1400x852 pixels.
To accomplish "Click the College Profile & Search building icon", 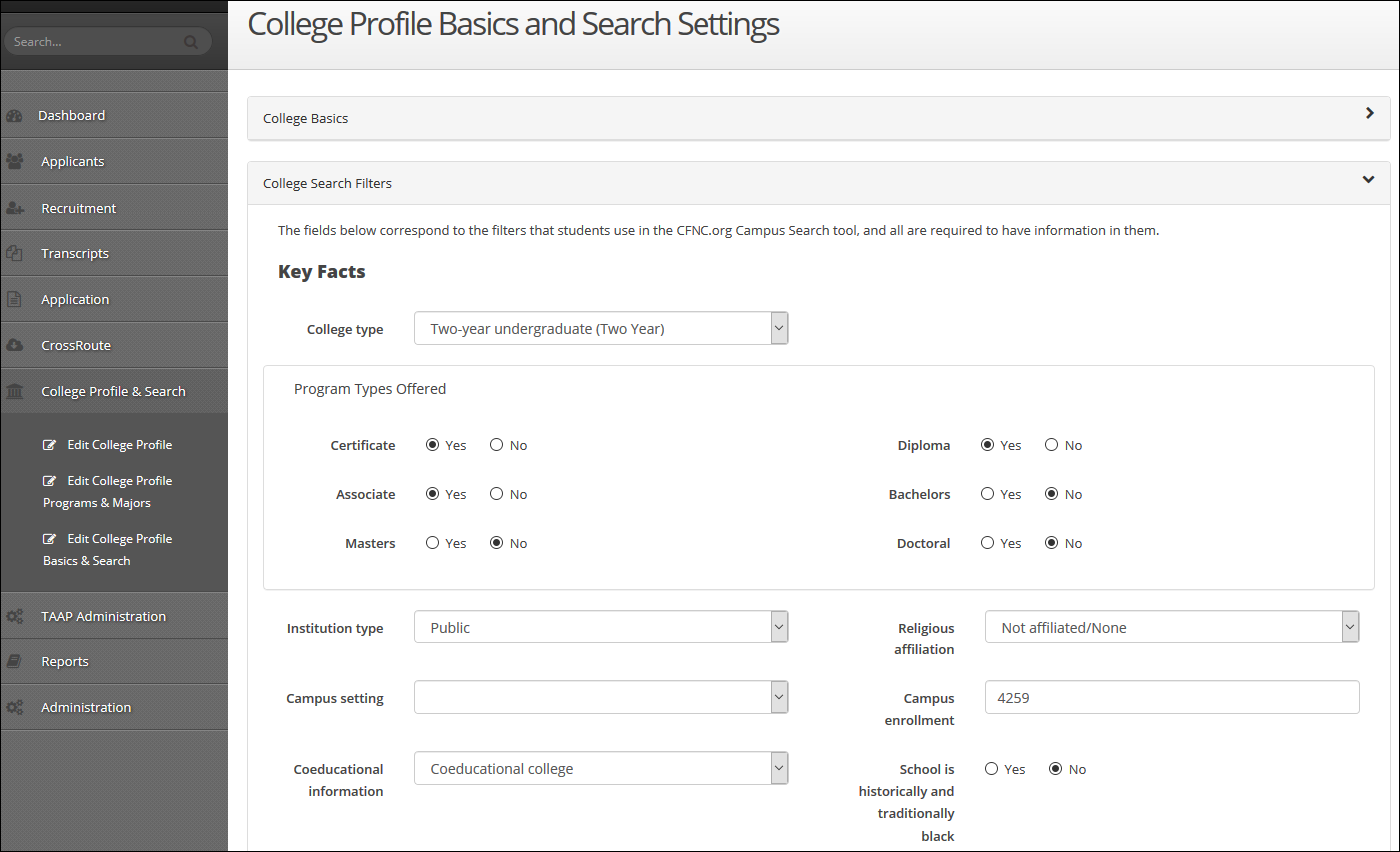I will coord(15,390).
